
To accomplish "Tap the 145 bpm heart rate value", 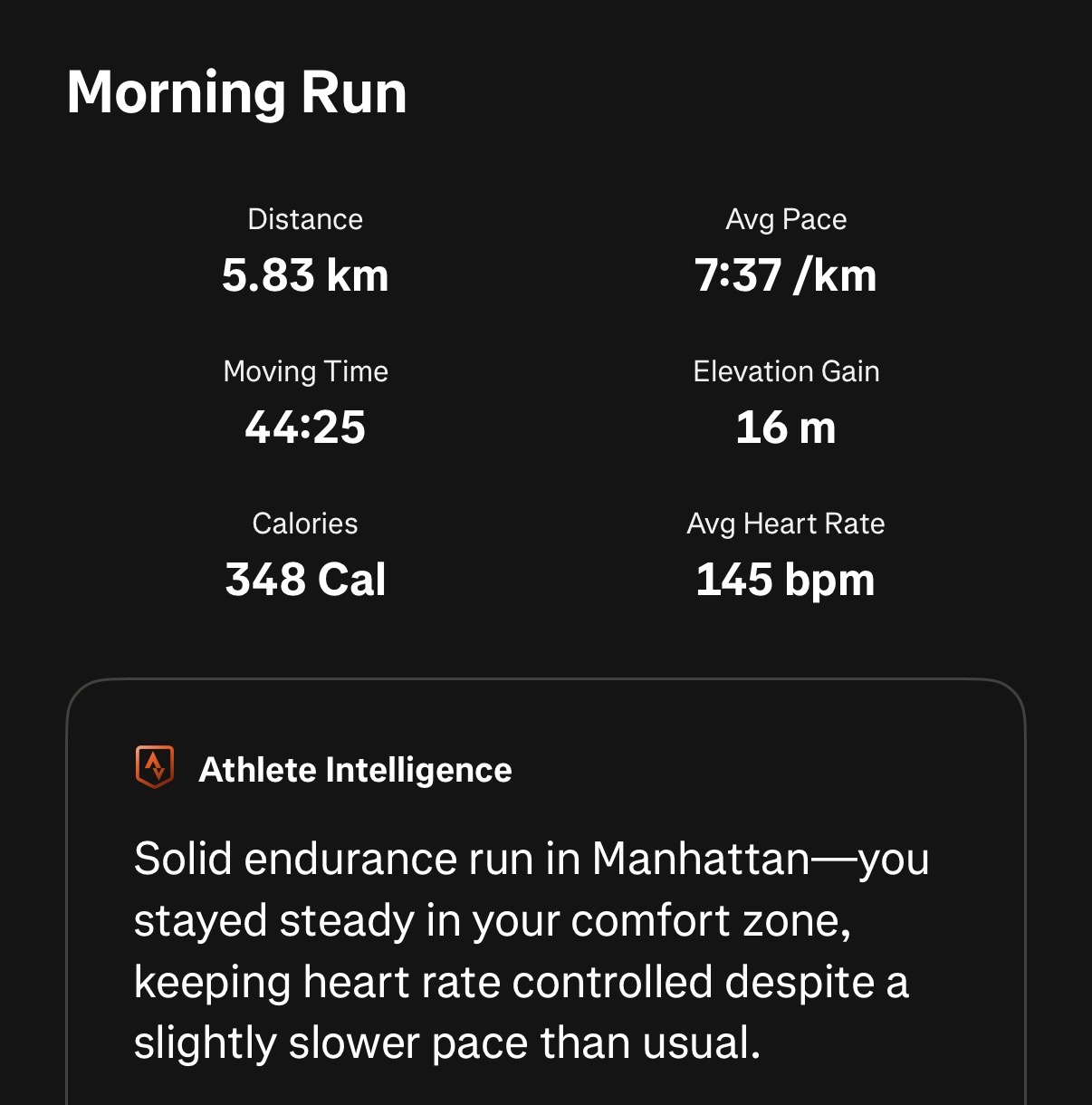I will click(x=786, y=580).
